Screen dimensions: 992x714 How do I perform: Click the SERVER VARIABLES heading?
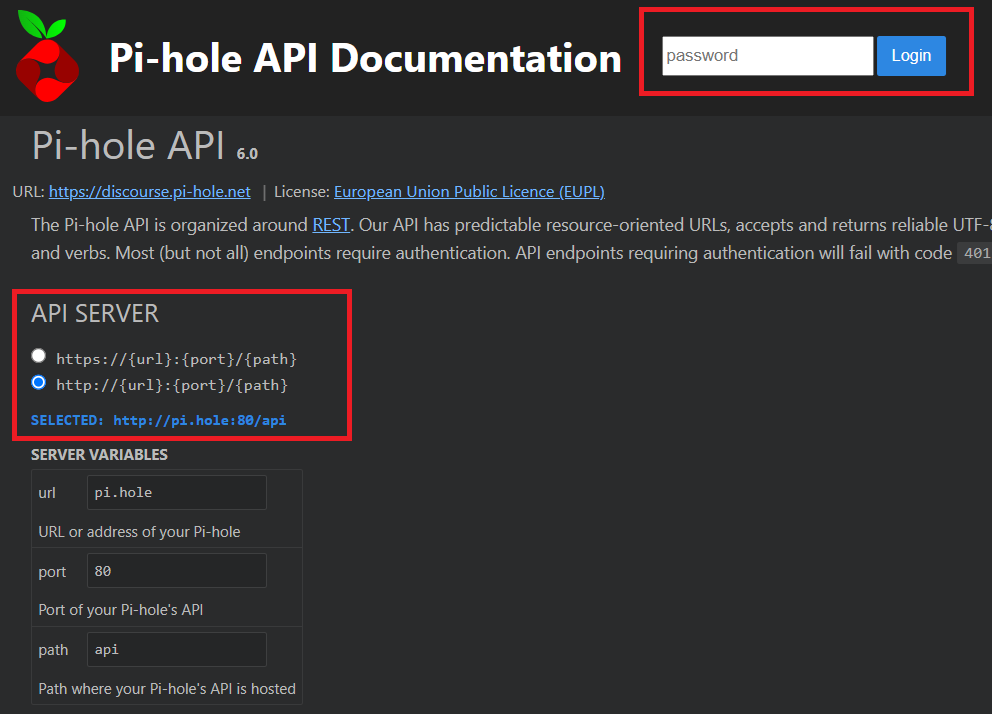click(x=99, y=455)
